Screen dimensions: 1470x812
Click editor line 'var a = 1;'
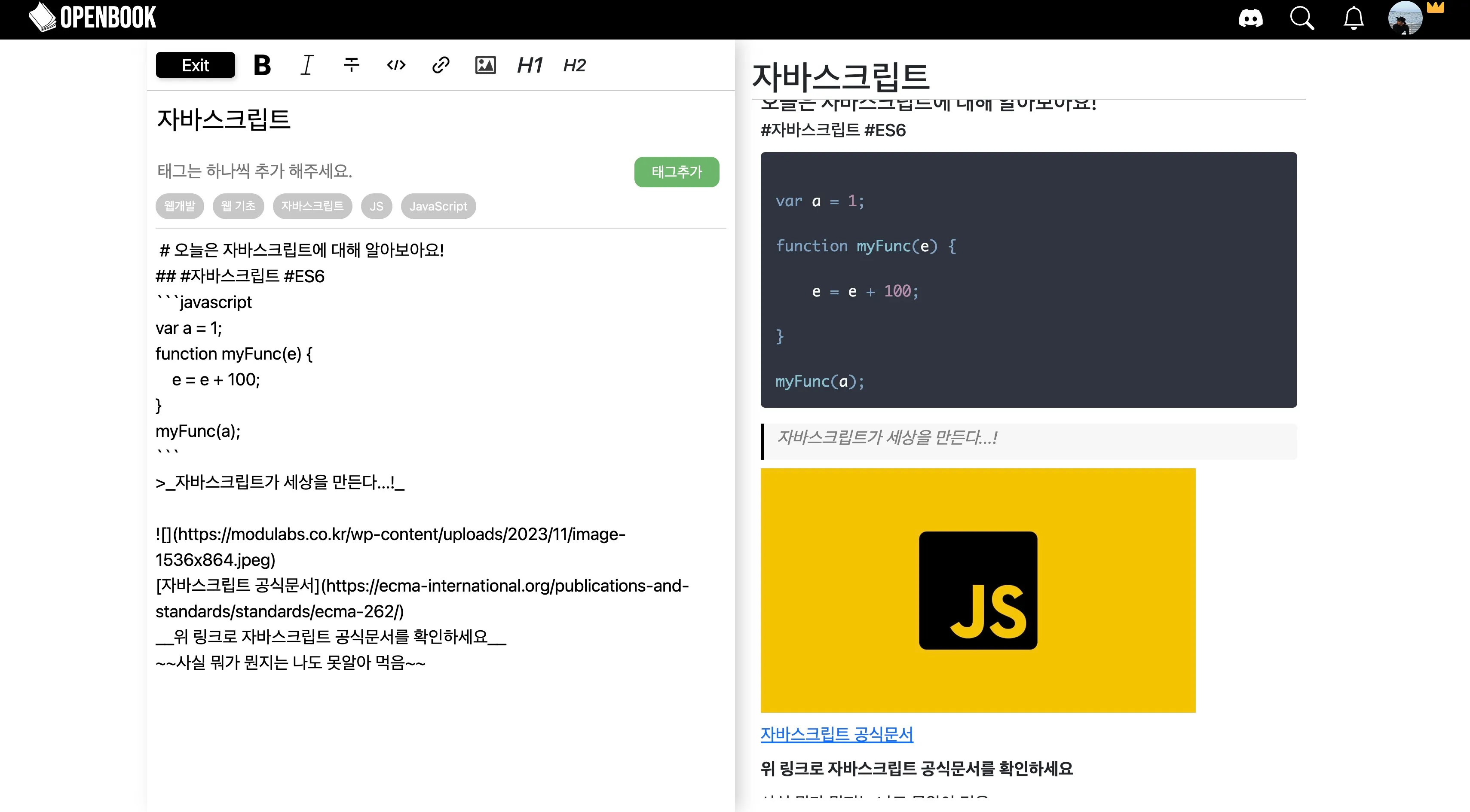click(x=189, y=328)
